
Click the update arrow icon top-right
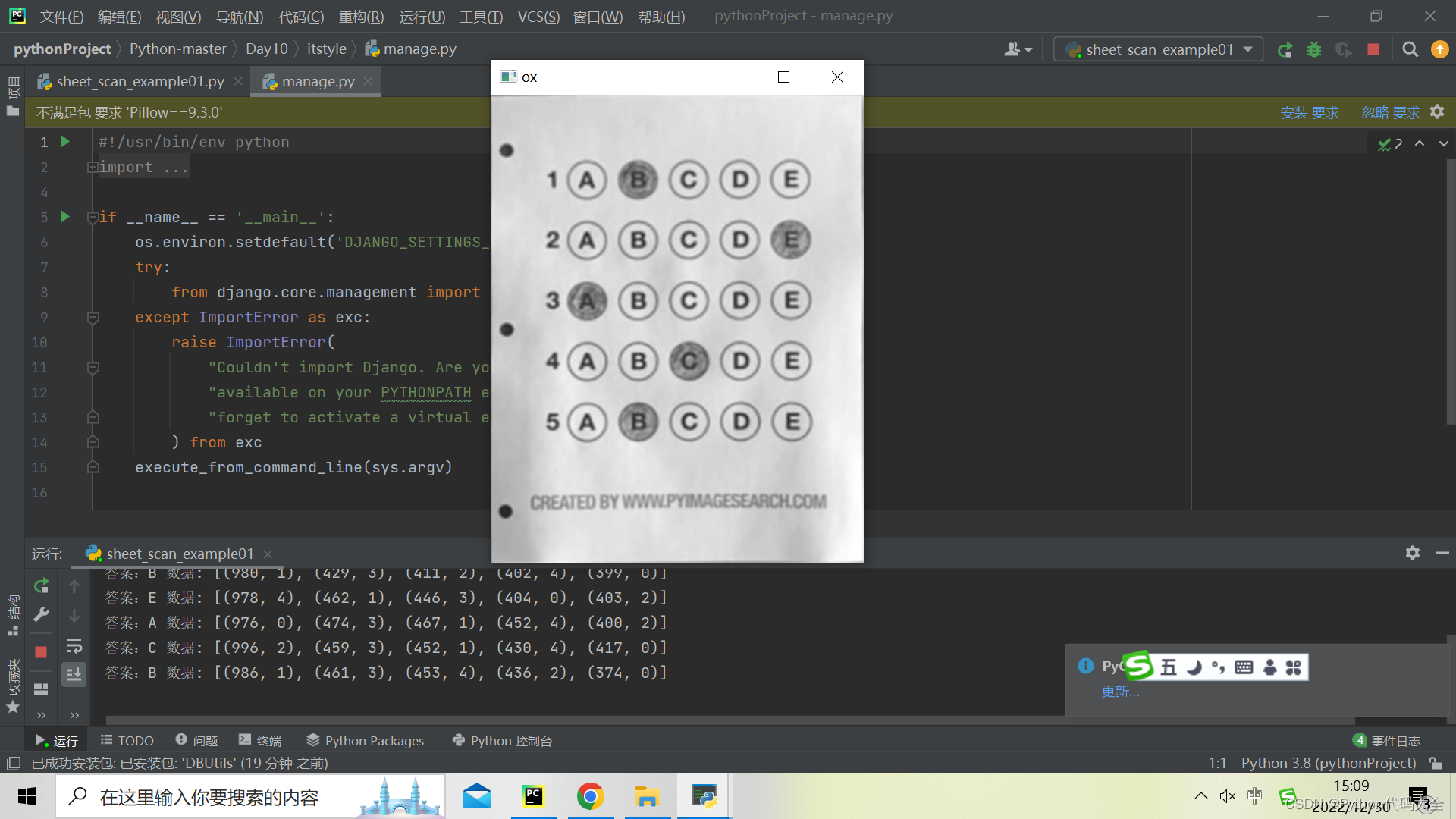1439,50
